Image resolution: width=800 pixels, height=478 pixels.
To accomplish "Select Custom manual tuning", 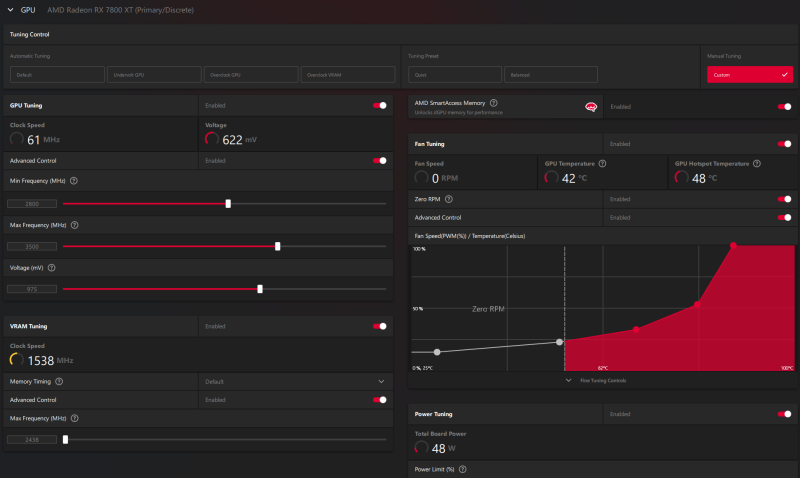I will [750, 74].
